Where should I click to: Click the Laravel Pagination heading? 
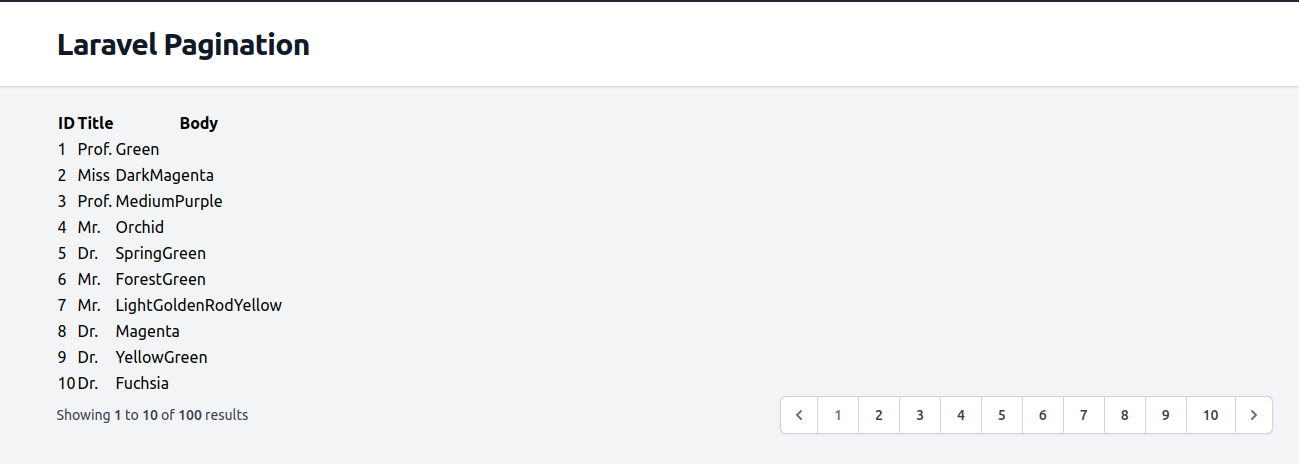click(183, 45)
